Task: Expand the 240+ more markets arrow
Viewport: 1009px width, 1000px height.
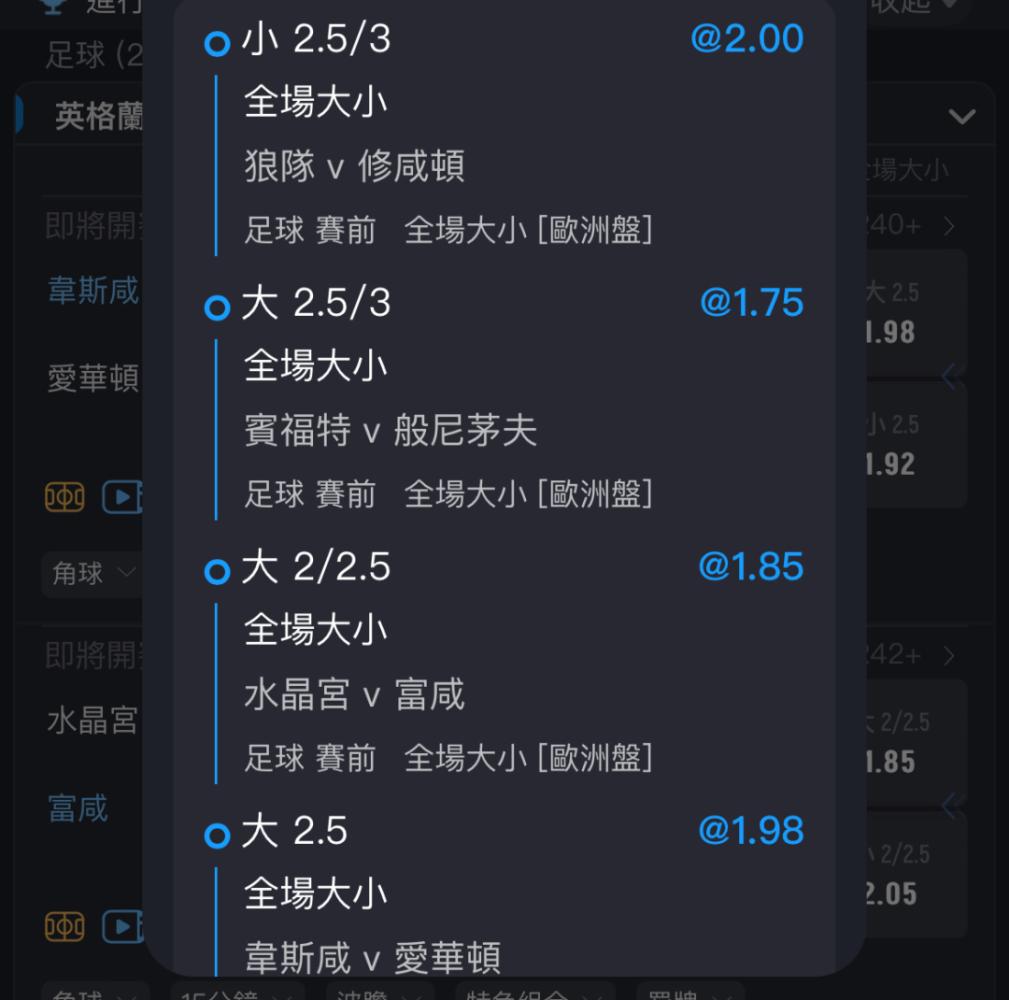Action: click(x=949, y=226)
